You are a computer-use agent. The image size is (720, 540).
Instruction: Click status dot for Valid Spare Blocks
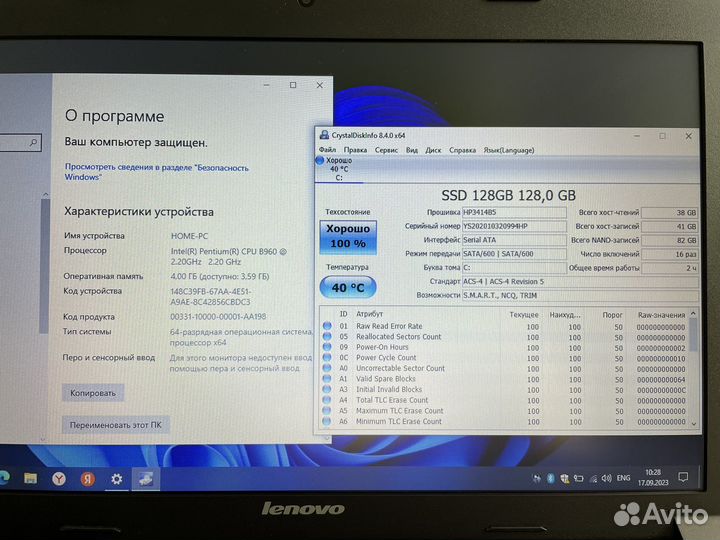(x=327, y=378)
